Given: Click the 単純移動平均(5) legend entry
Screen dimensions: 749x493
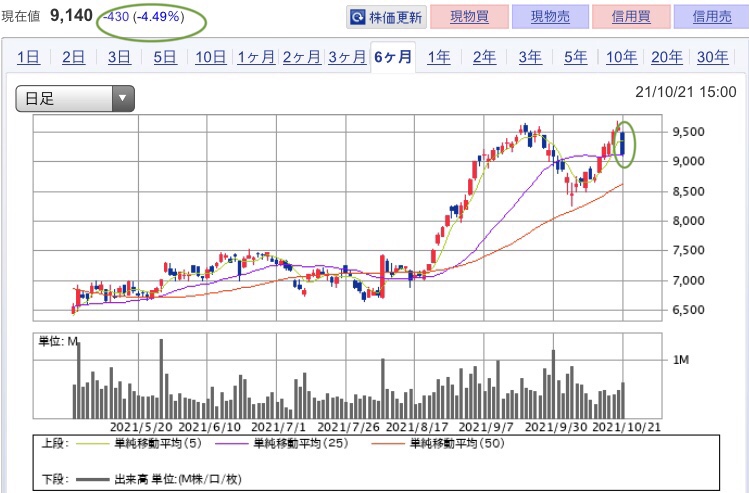Looking at the screenshot, I should [139, 444].
